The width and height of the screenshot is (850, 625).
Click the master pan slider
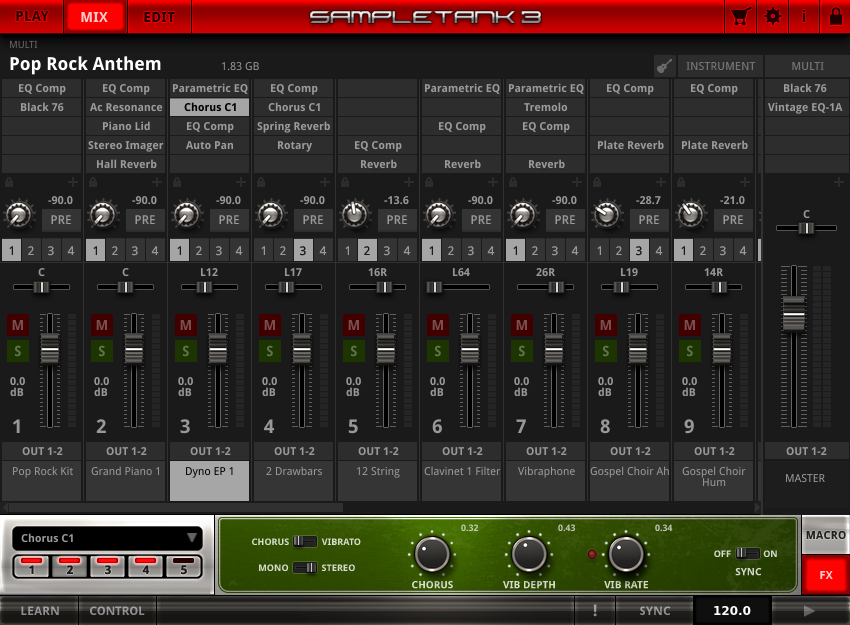tap(806, 228)
